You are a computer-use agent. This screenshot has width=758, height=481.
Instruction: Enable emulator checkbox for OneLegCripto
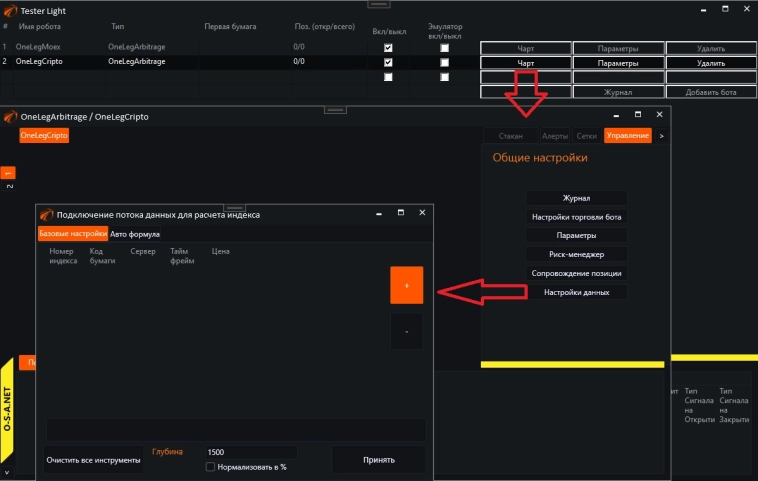tap(445, 62)
